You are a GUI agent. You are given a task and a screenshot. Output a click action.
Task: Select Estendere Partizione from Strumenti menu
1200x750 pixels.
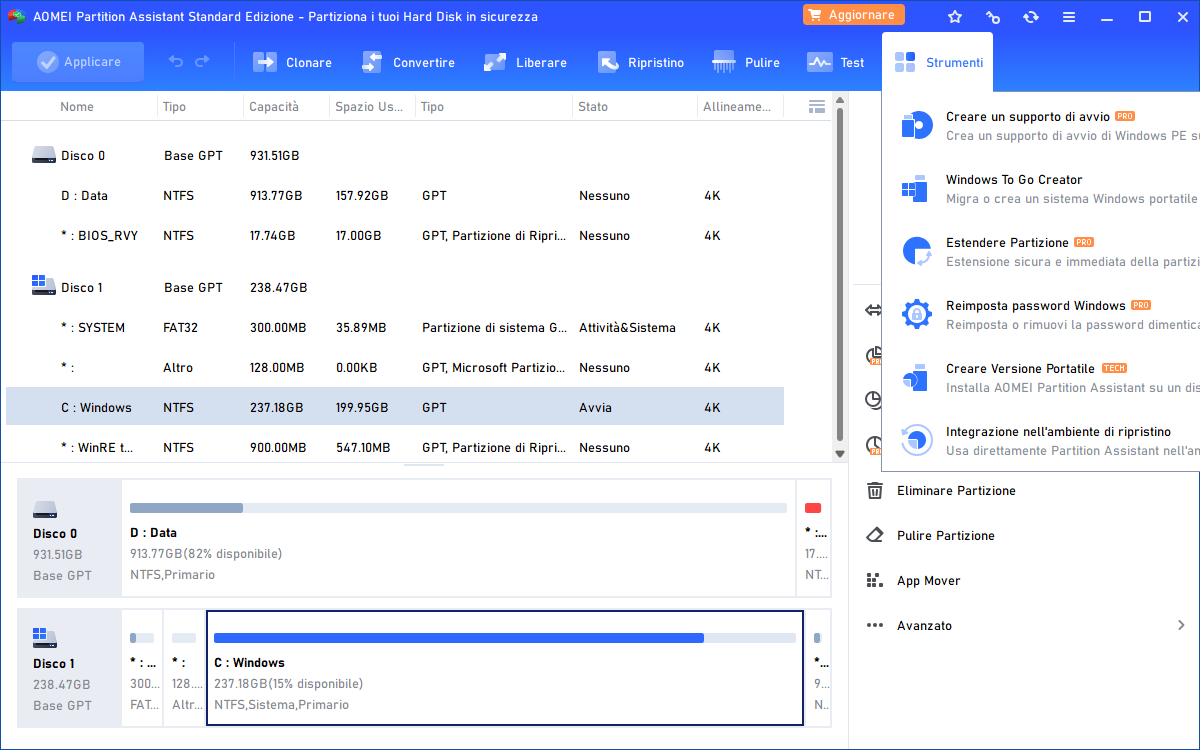(1042, 252)
